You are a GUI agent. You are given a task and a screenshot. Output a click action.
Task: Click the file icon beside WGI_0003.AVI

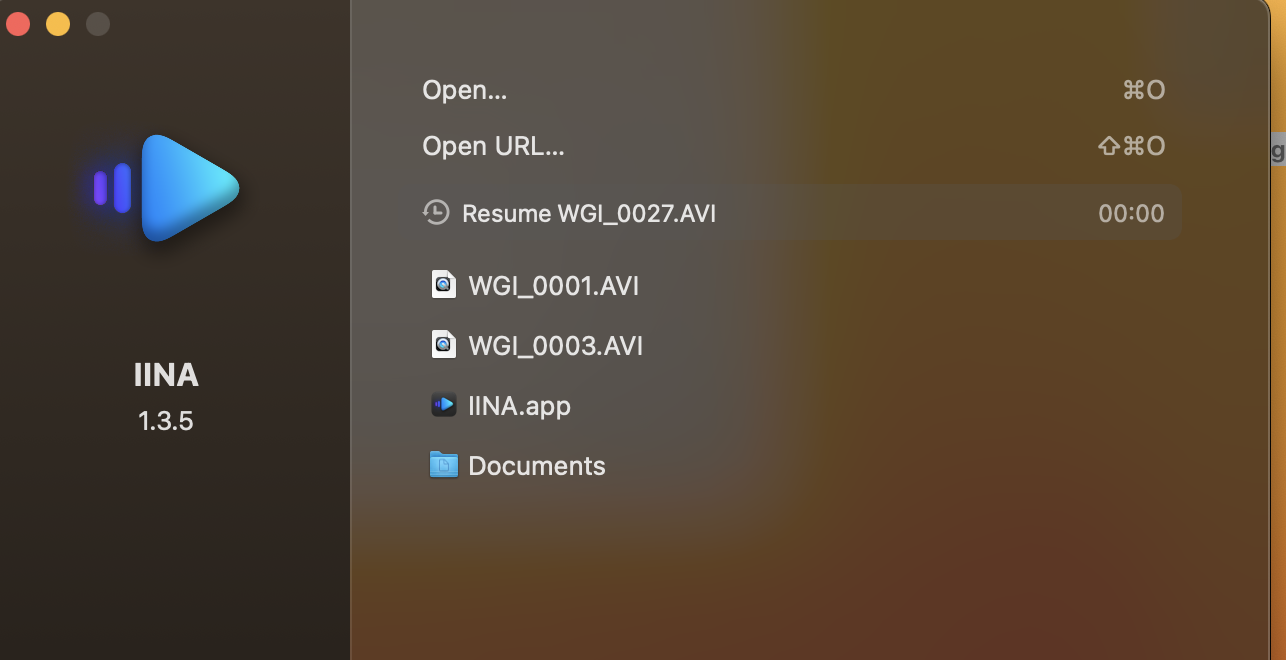point(443,345)
